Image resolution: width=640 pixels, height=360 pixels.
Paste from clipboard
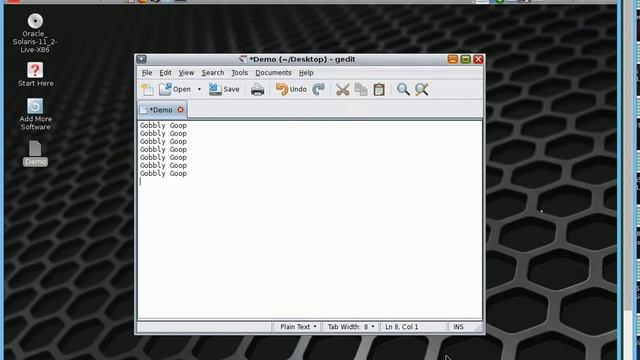coord(379,89)
